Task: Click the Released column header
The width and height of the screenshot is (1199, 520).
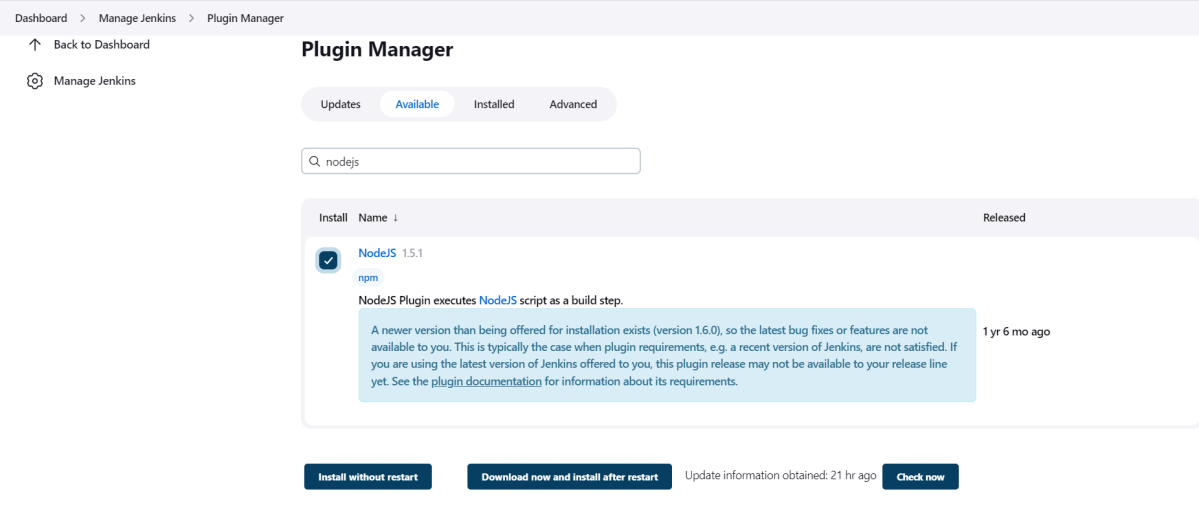Action: pyautogui.click(x=1004, y=218)
